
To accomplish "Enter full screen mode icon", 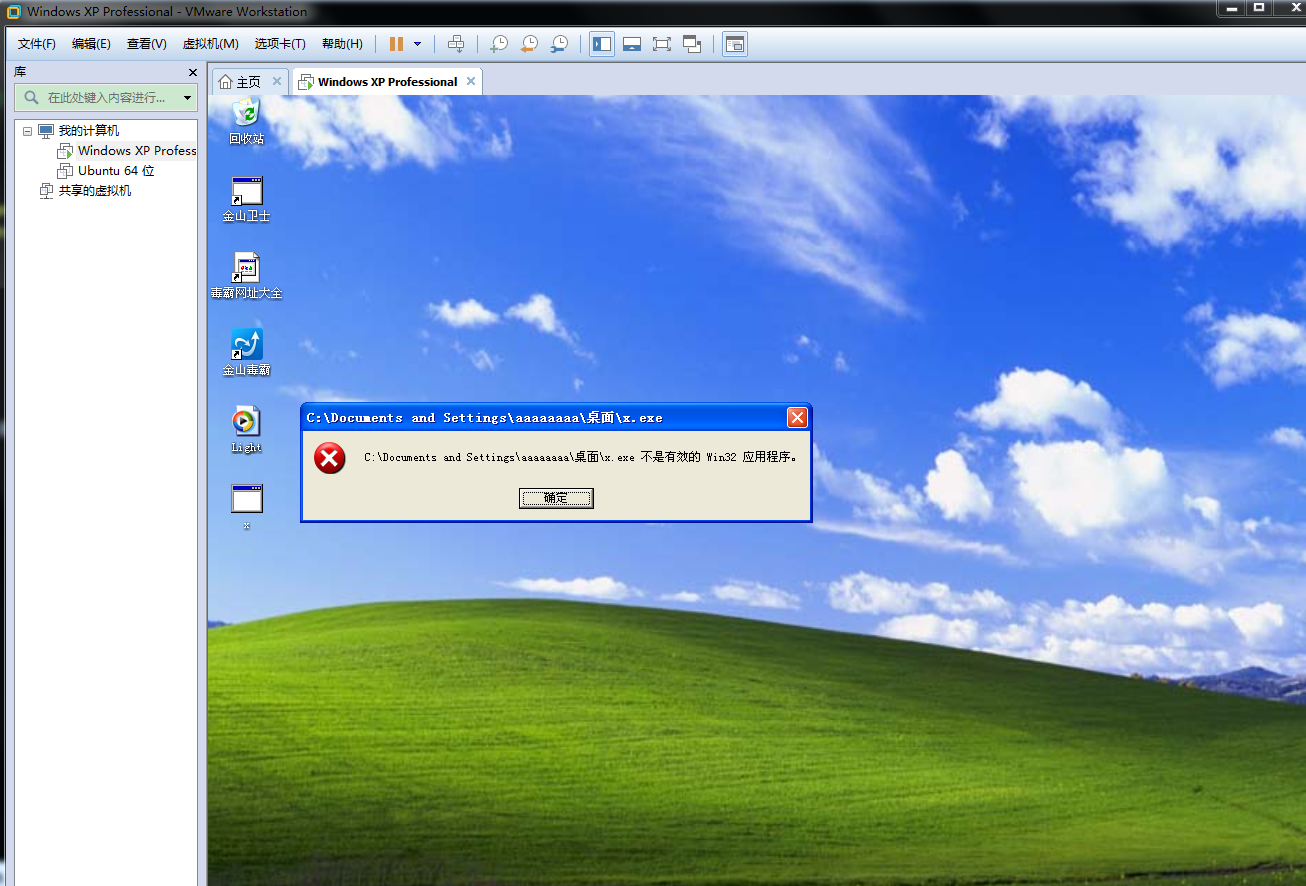I will 662,44.
